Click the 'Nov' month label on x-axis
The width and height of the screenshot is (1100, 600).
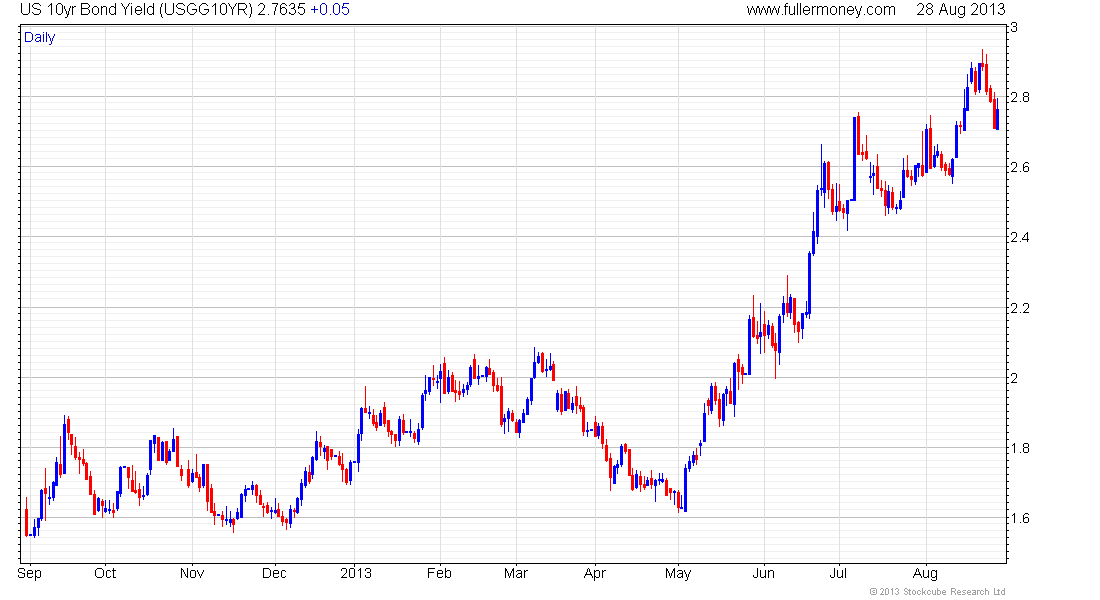pos(192,573)
